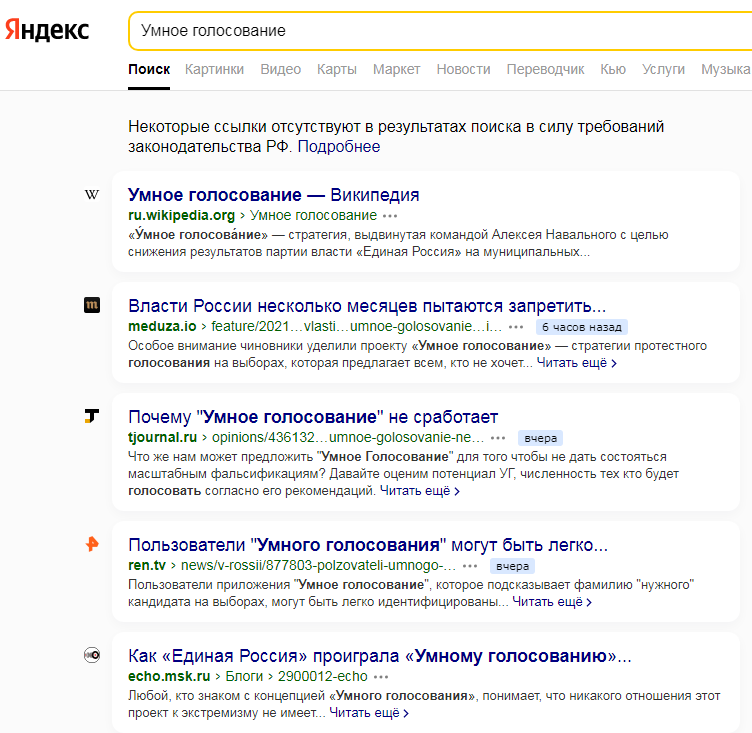Viewport: 752px width, 733px height.
Task: Click the TJournal favicon icon
Action: [92, 416]
